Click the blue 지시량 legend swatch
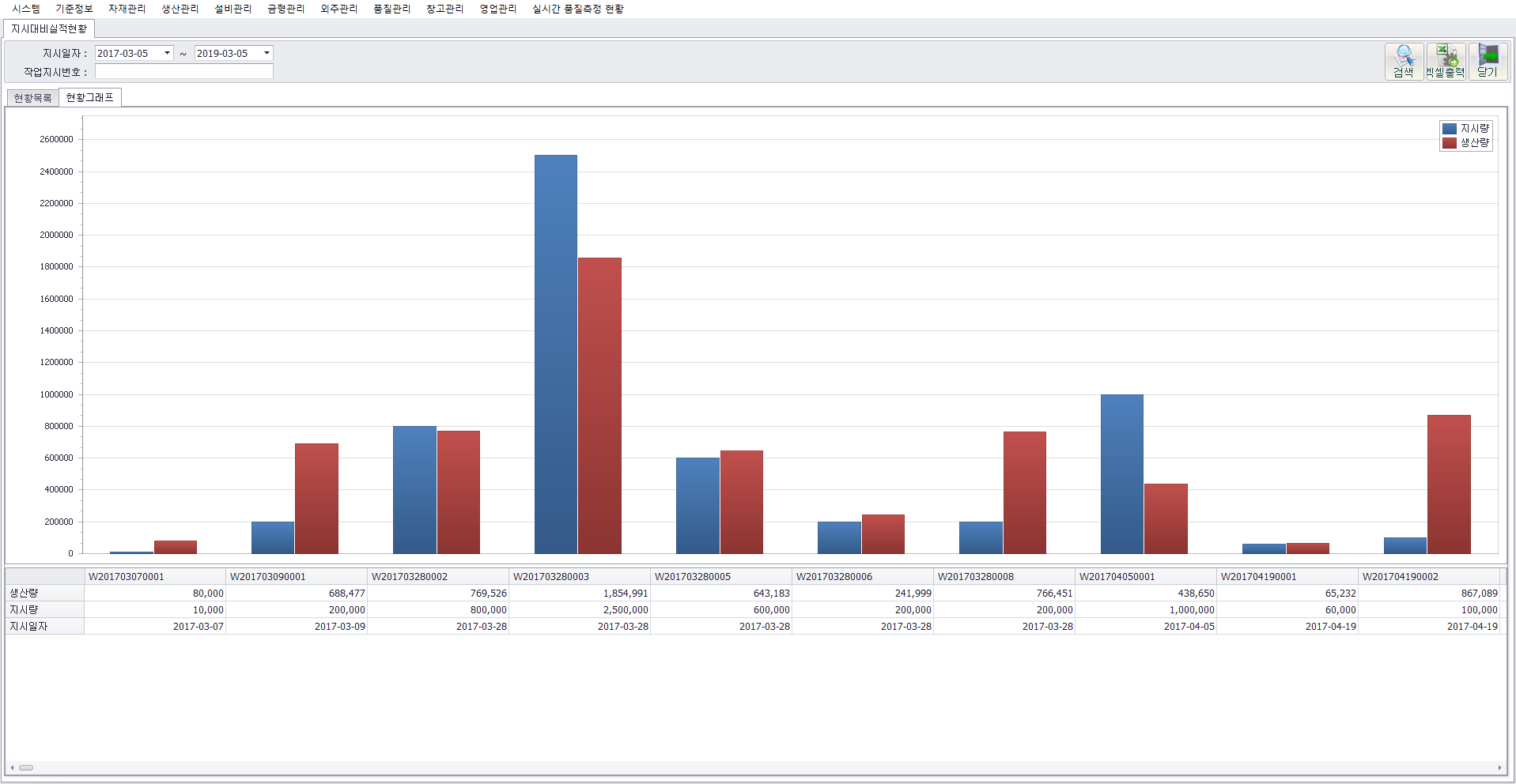 coord(1449,128)
